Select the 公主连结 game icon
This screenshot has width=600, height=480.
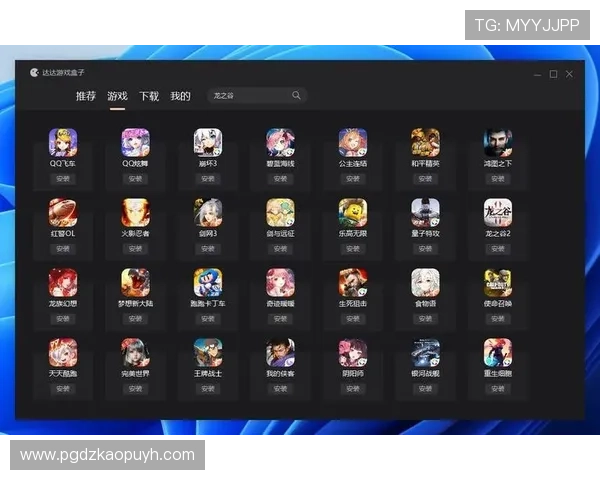pos(353,142)
